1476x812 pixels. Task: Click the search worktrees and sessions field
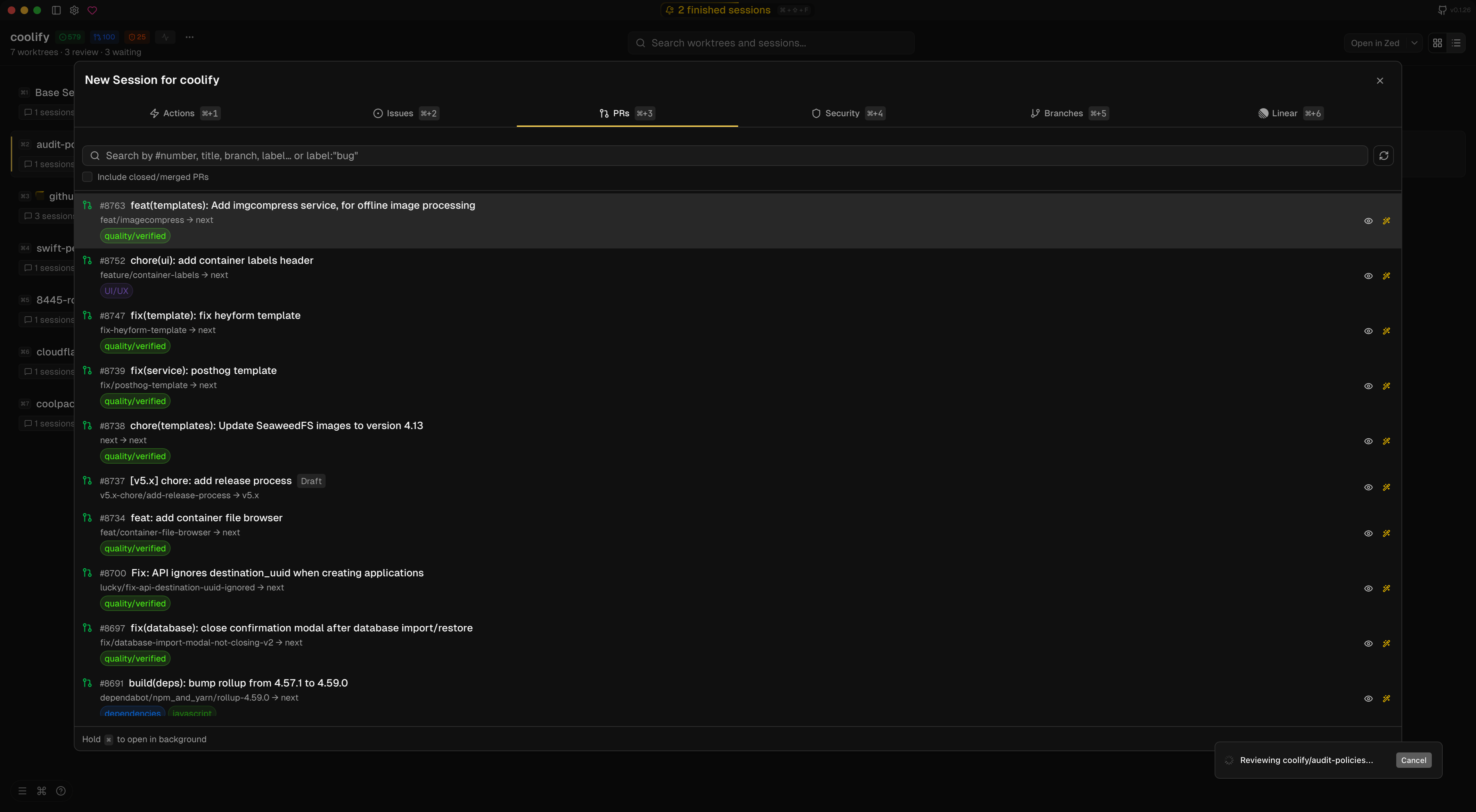pyautogui.click(x=771, y=42)
